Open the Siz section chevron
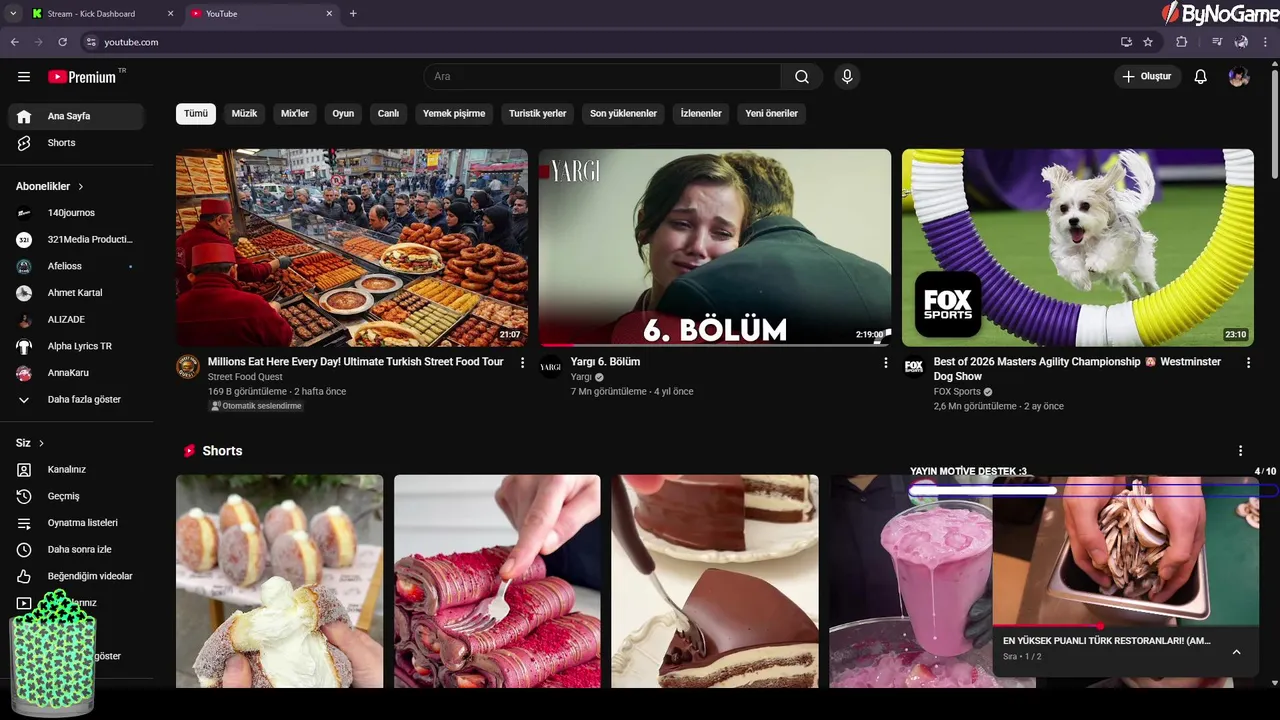This screenshot has width=1280, height=720. pyautogui.click(x=41, y=443)
